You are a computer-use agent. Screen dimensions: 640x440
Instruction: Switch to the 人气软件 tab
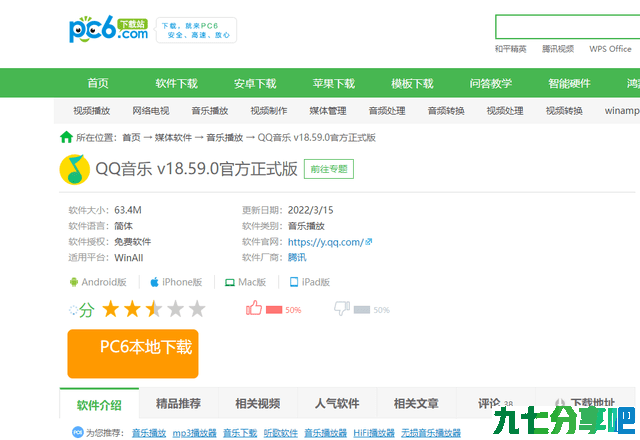[x=337, y=404]
